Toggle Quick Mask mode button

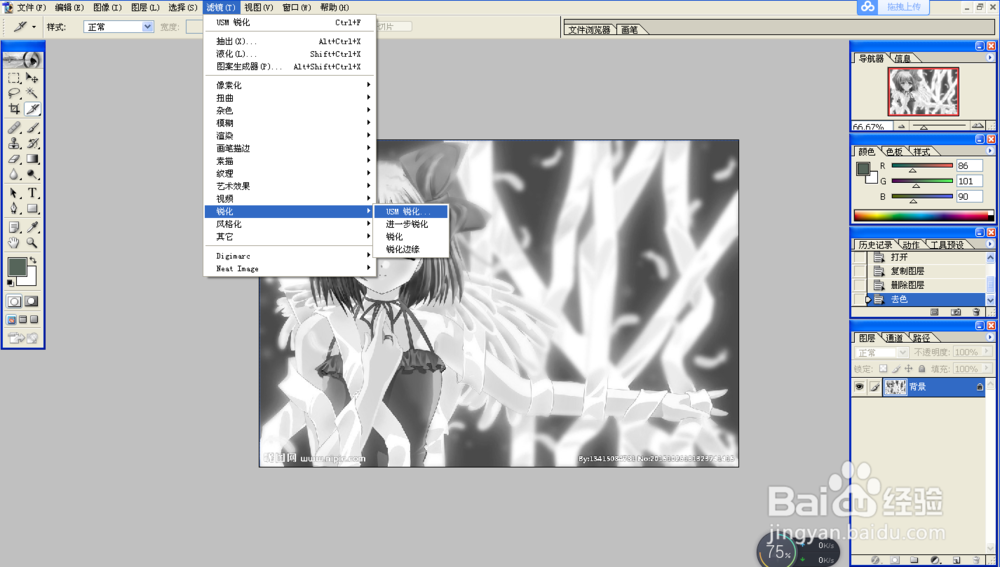click(x=31, y=301)
